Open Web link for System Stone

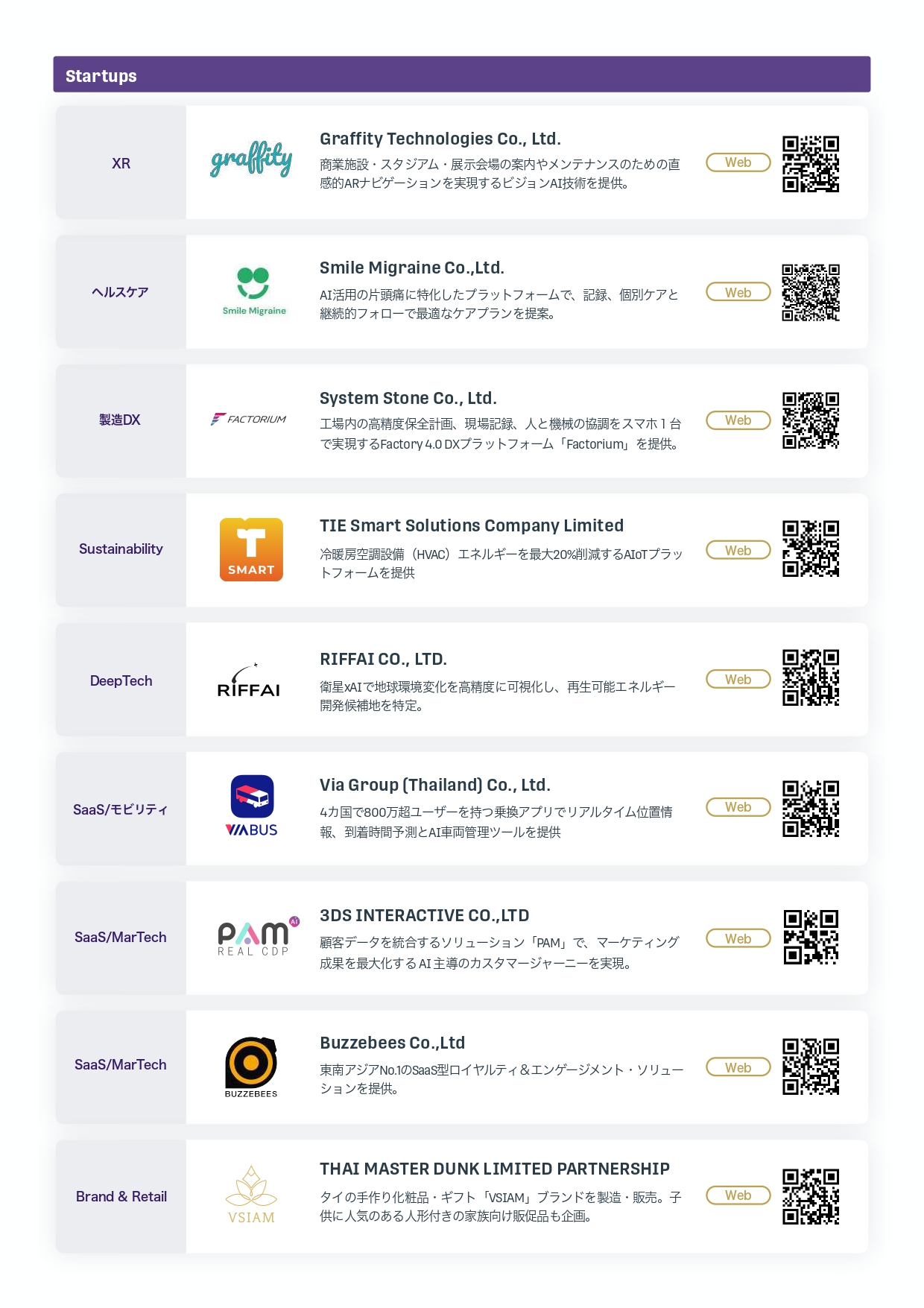click(738, 420)
